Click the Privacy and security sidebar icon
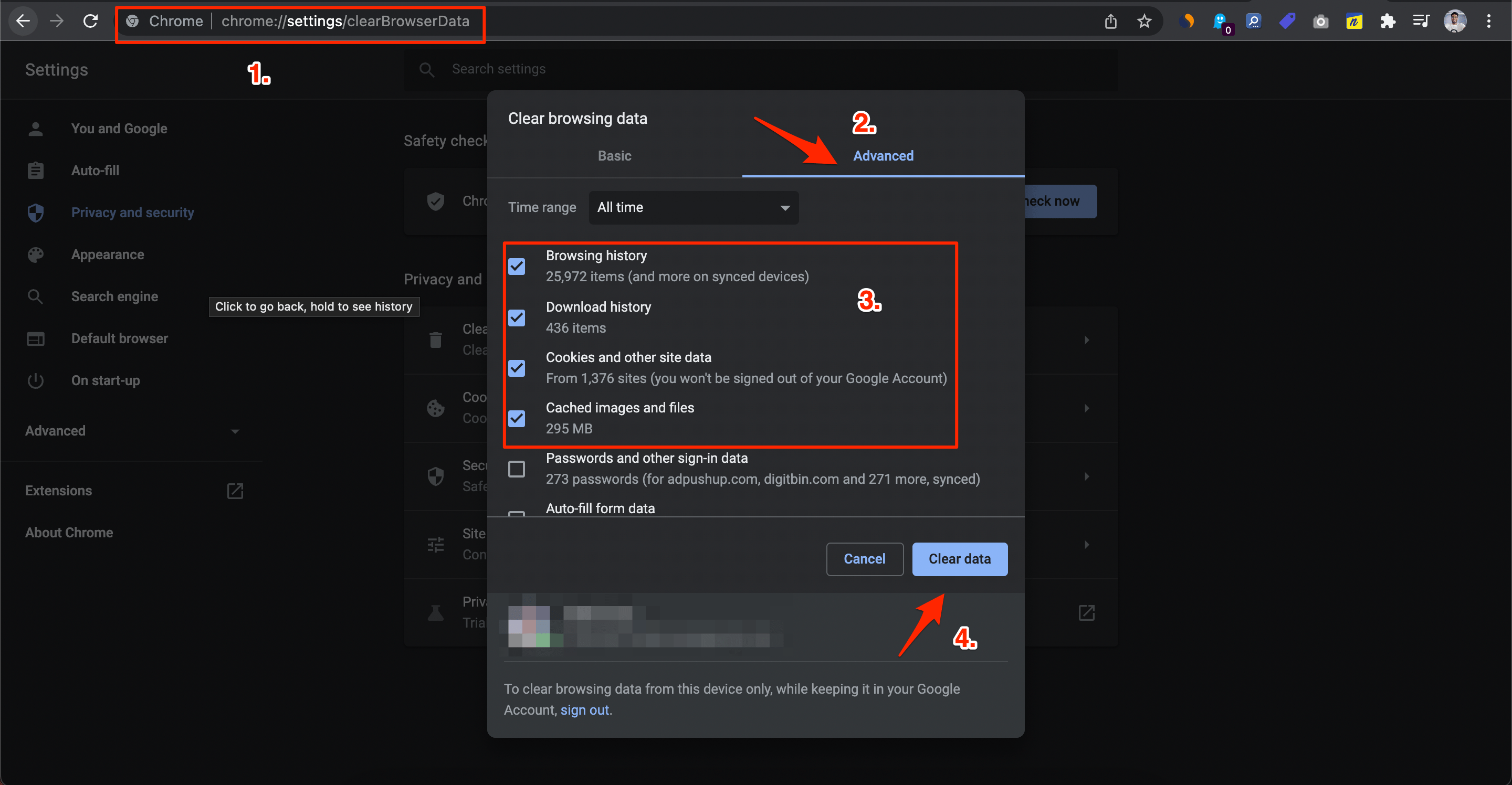 pos(35,213)
